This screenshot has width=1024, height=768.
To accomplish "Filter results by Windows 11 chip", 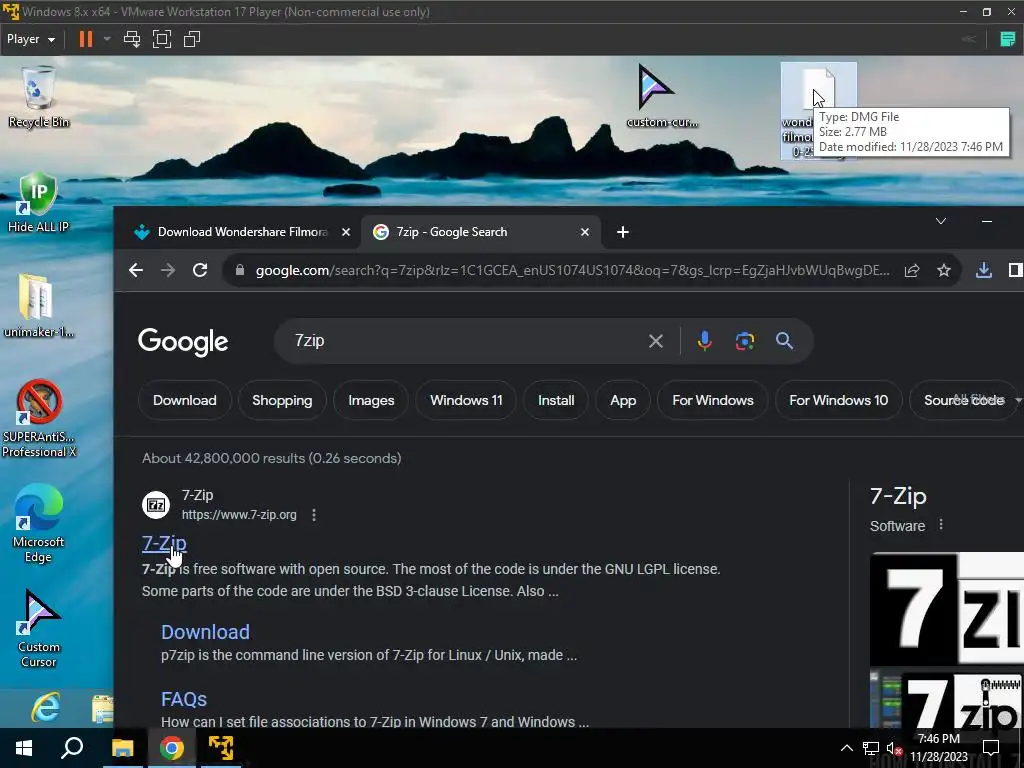I will click(466, 400).
